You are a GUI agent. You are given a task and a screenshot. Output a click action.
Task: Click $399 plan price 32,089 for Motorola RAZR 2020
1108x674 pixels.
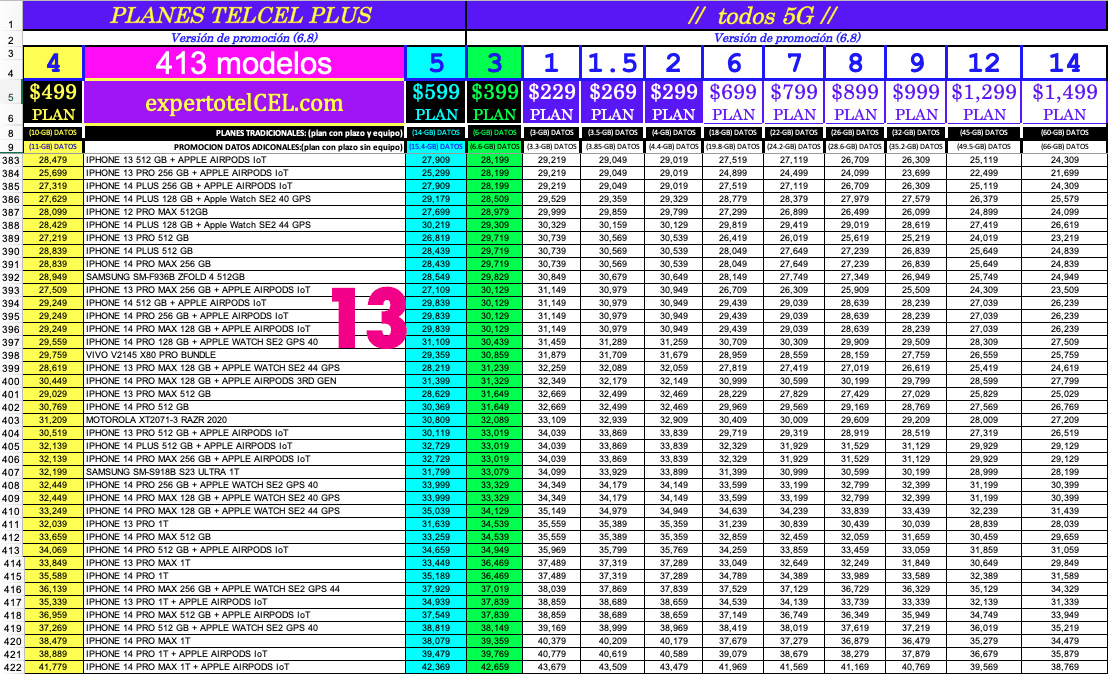[495, 420]
